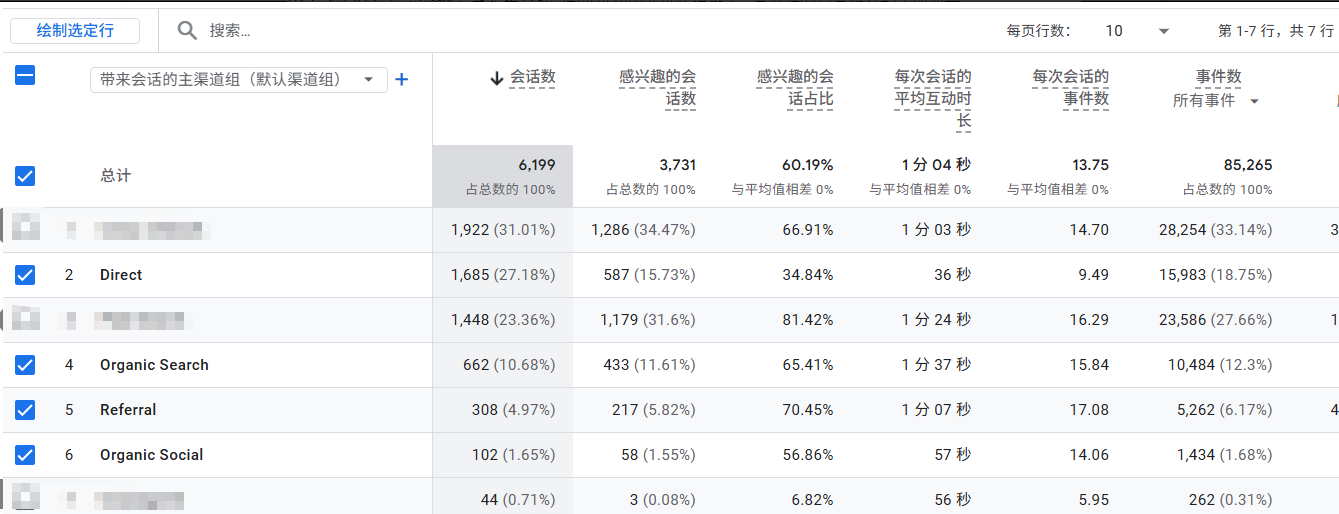Click the 事件数 column header
This screenshot has width=1339, height=514.
point(1219,77)
